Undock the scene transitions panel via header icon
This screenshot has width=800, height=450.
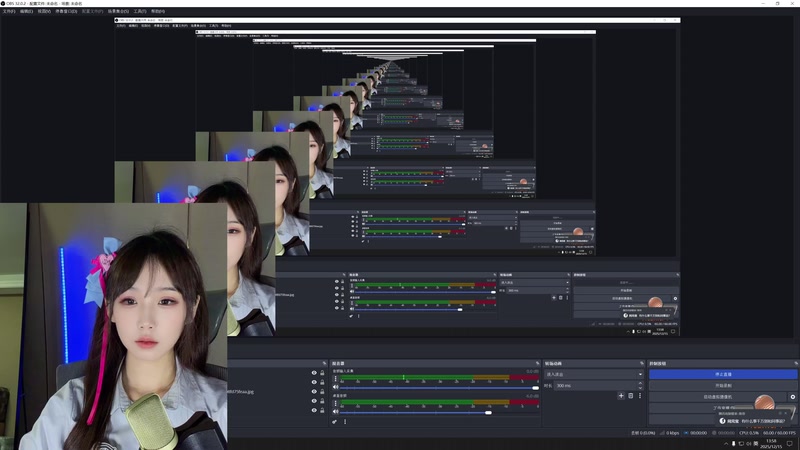pyautogui.click(x=642, y=363)
